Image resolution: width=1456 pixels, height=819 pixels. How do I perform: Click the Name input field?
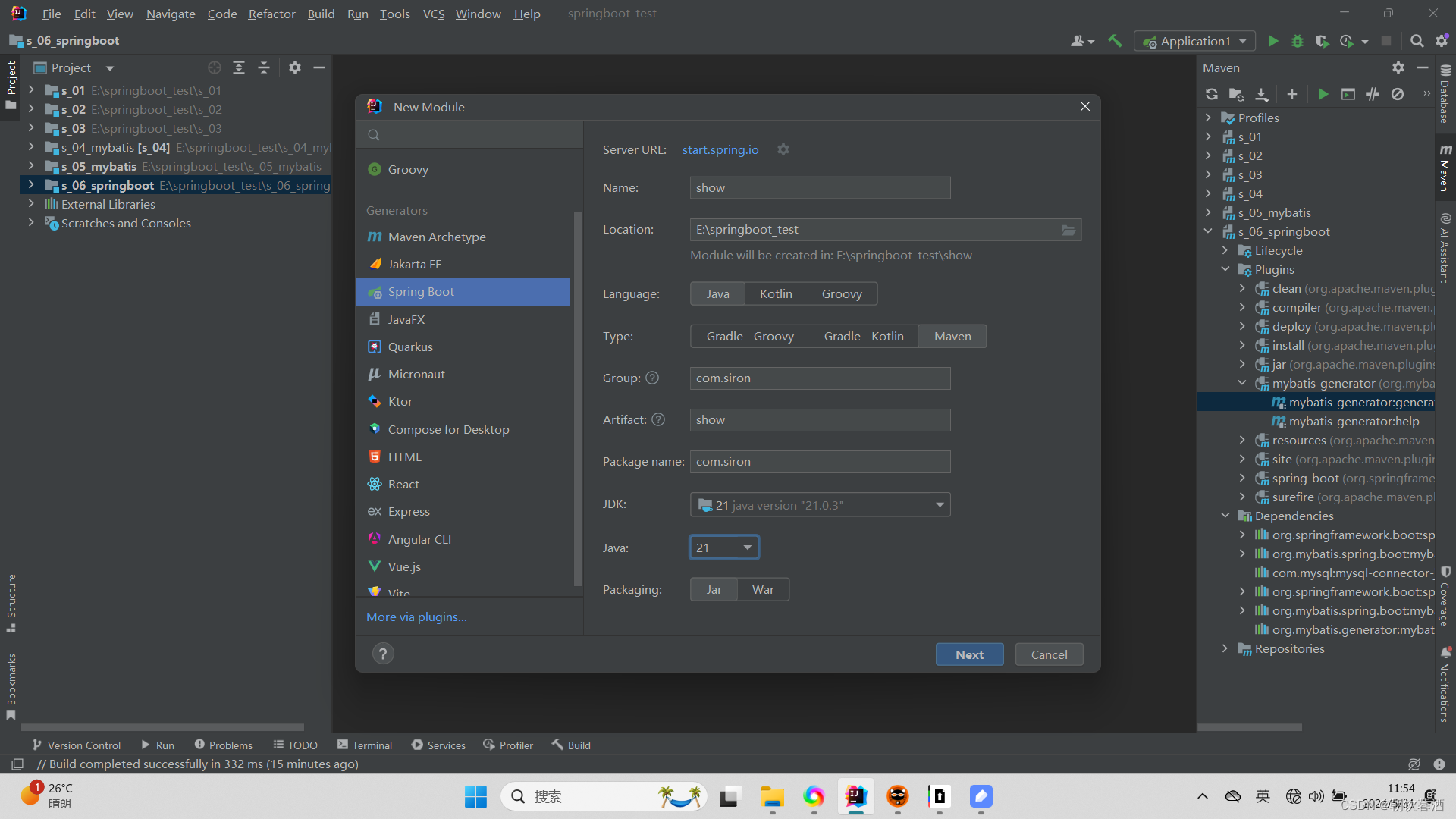coord(820,187)
